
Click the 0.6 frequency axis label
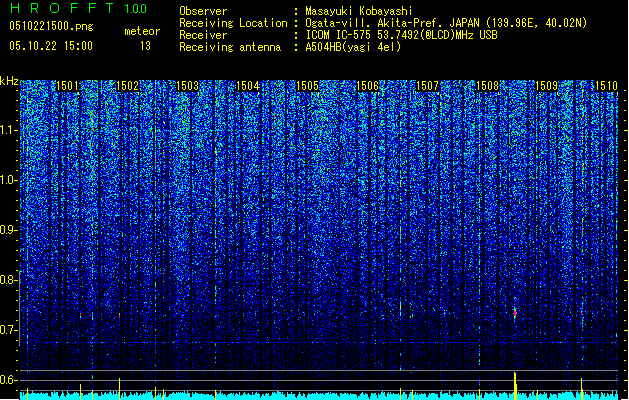click(8, 380)
